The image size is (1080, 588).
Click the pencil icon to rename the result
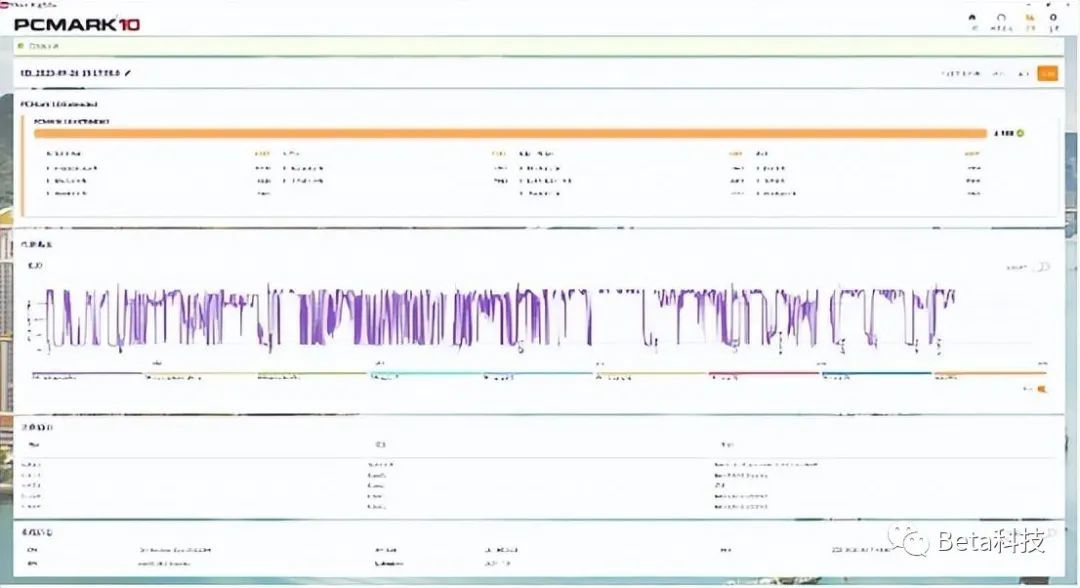click(127, 73)
